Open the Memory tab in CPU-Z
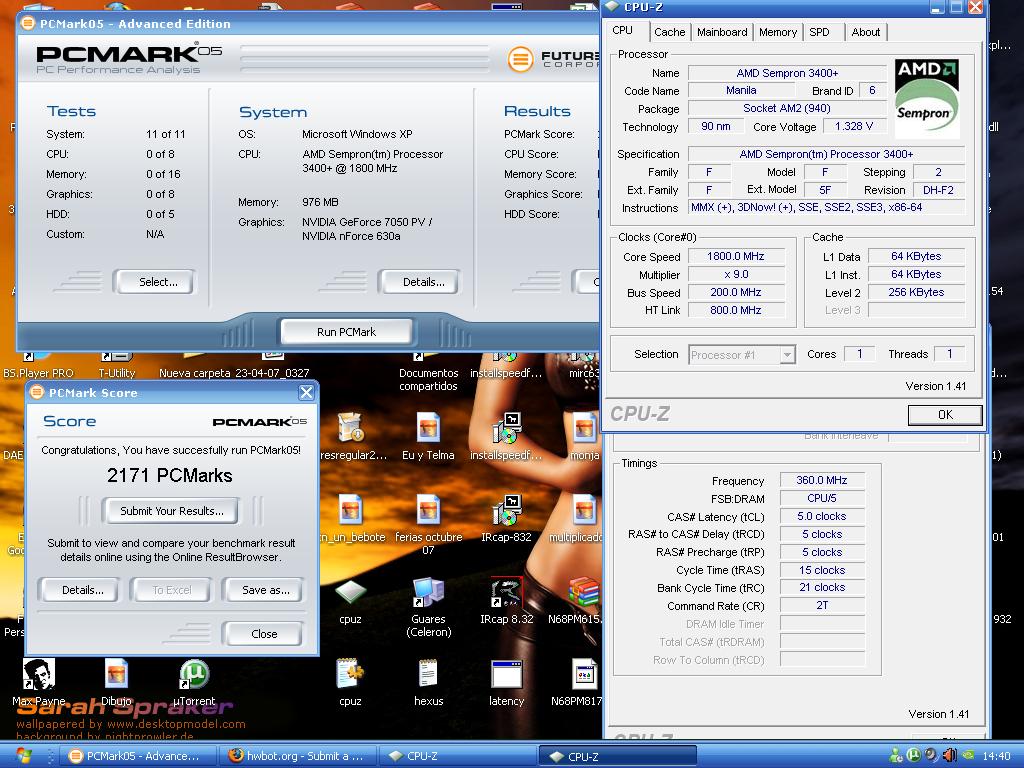The width and height of the screenshot is (1024, 768). click(777, 32)
